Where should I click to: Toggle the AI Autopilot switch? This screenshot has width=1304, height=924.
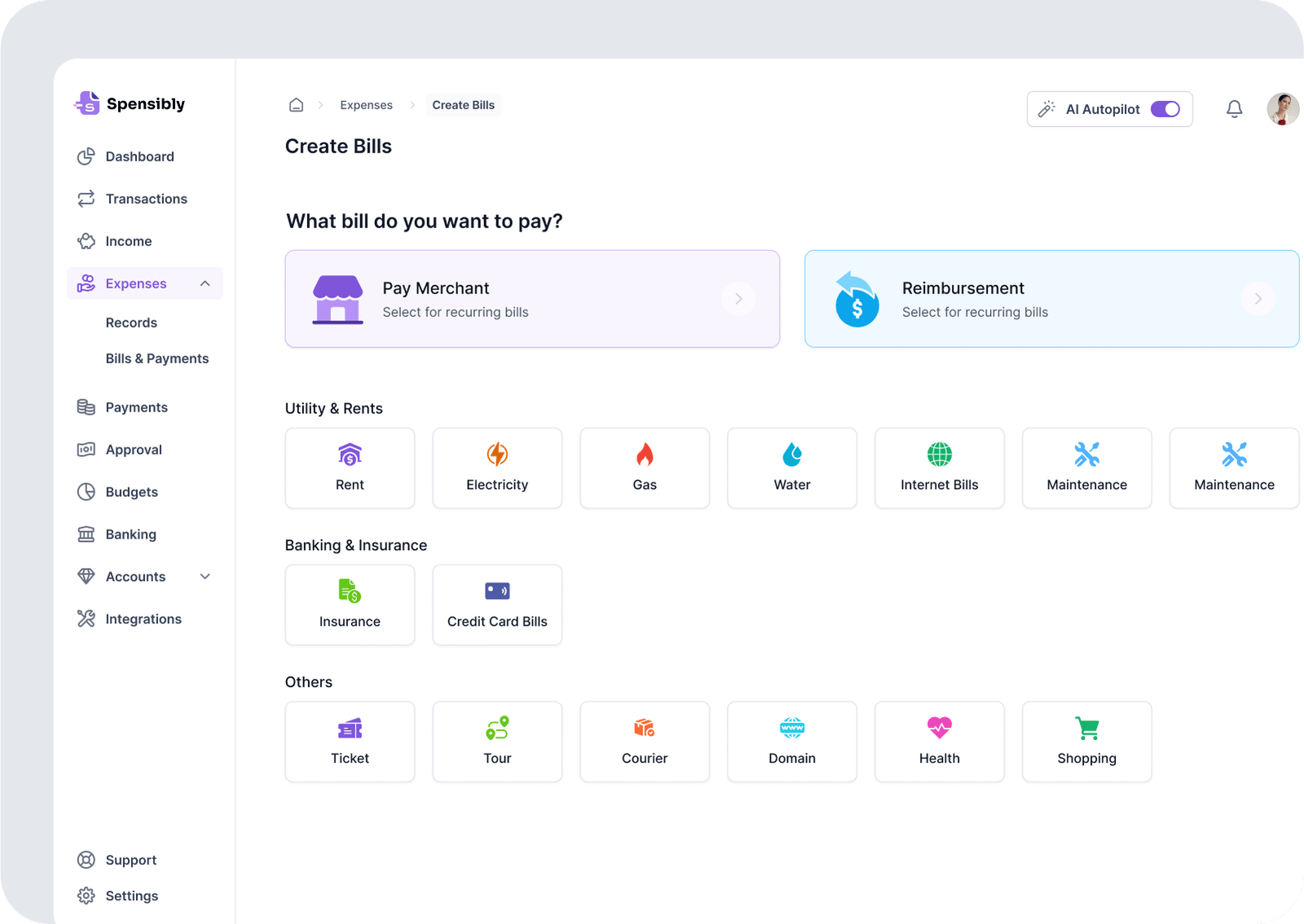tap(1165, 109)
